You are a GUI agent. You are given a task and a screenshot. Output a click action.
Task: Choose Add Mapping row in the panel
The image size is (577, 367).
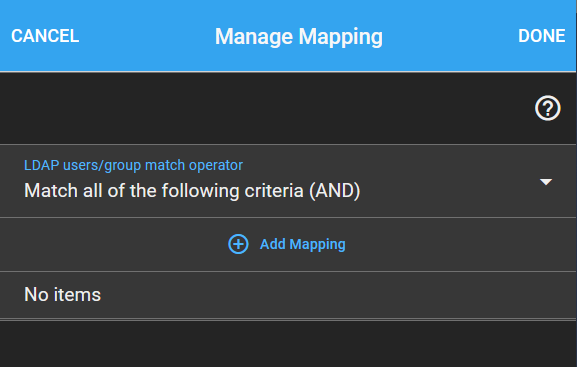click(288, 244)
